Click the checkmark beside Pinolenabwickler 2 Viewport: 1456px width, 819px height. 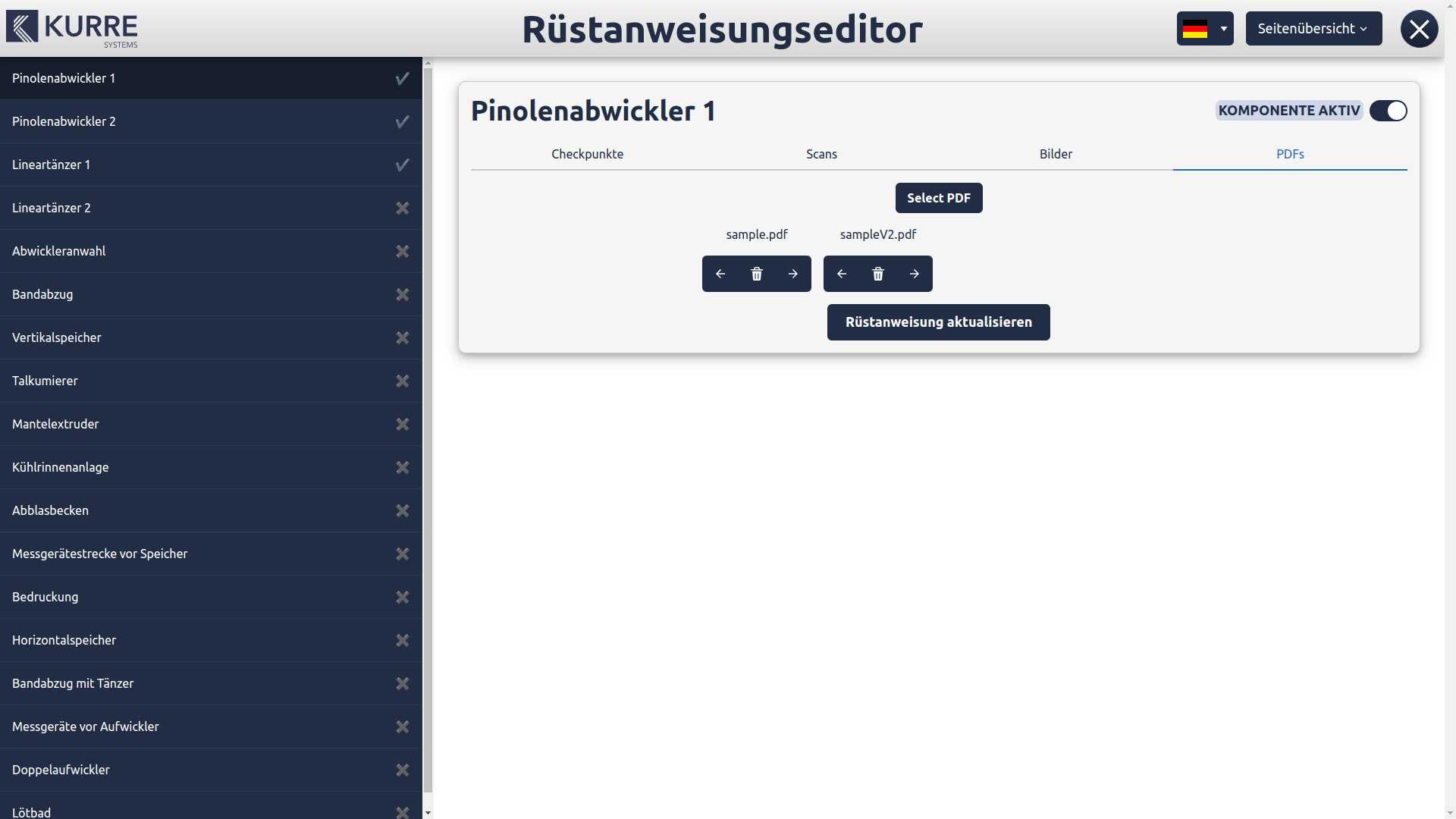pos(403,121)
